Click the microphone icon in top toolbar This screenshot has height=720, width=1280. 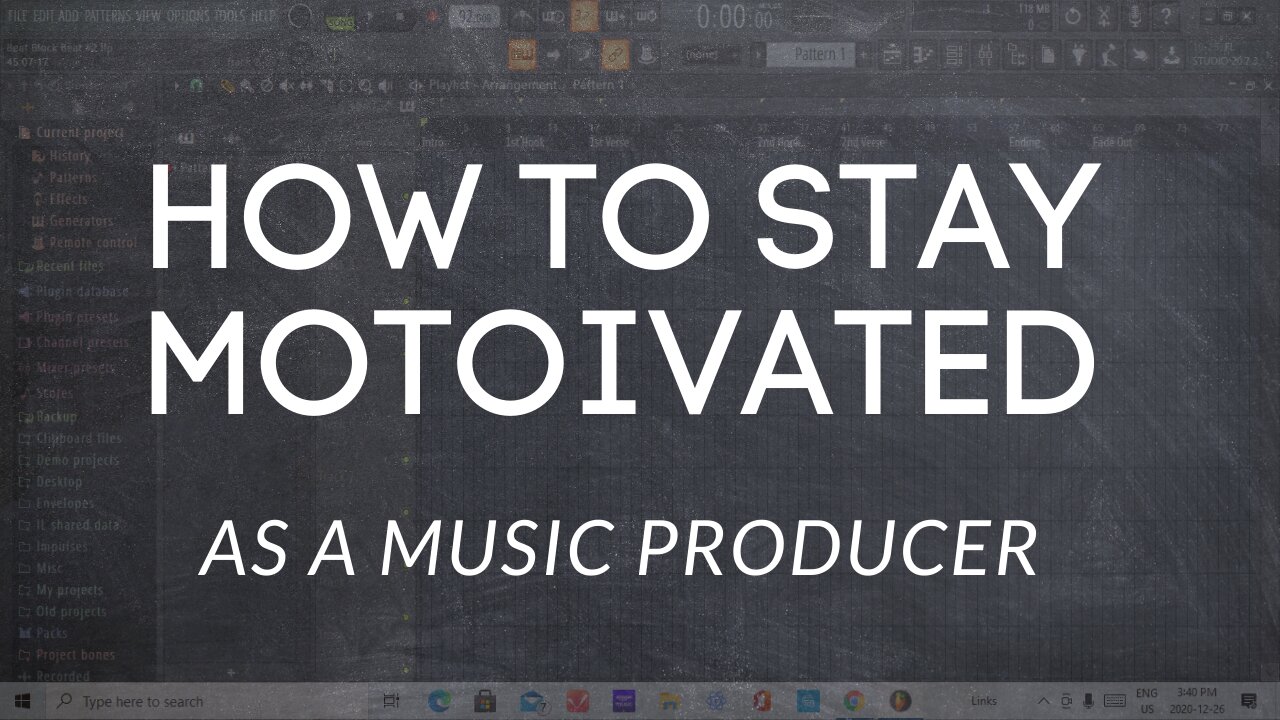[x=1135, y=17]
